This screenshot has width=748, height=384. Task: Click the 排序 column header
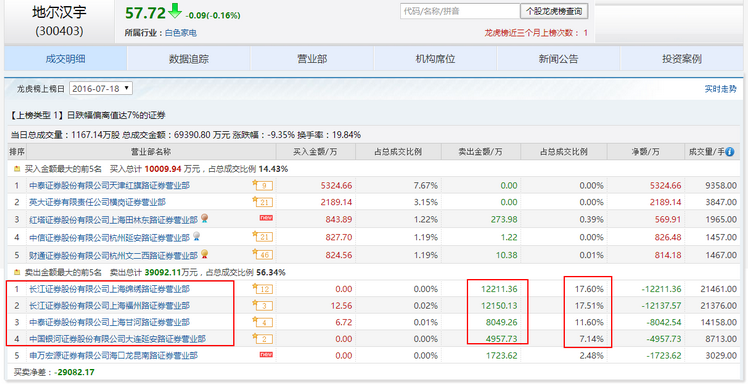click(16, 152)
